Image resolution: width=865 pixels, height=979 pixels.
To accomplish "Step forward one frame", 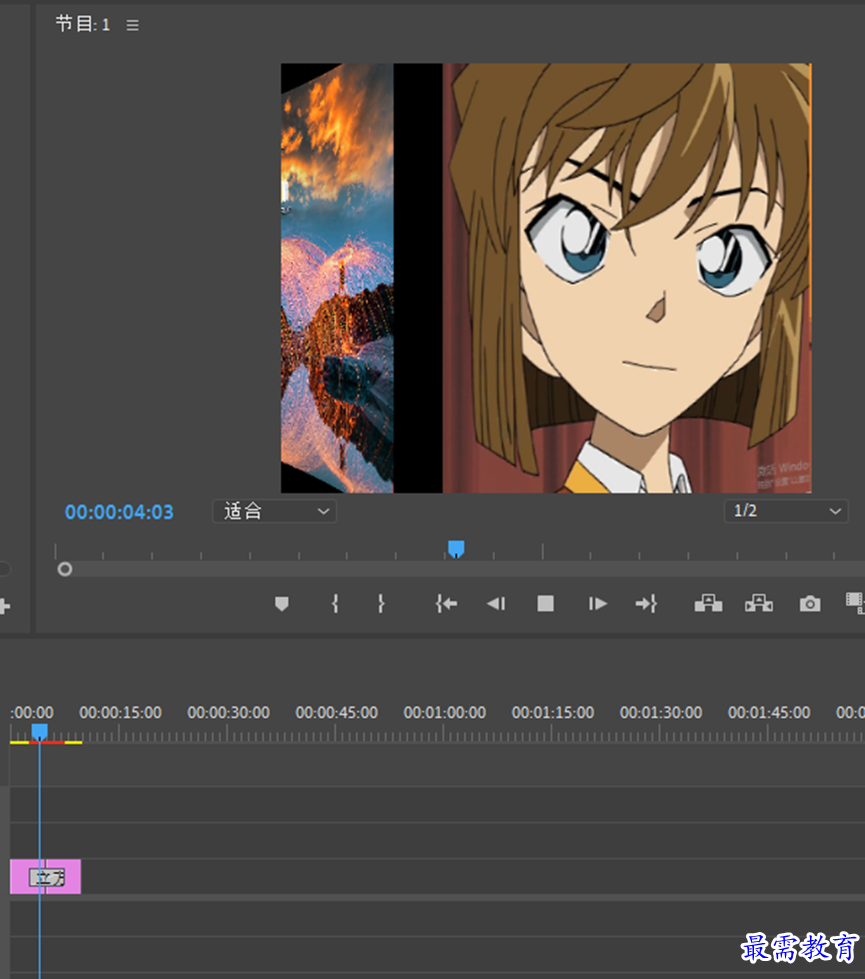I will click(597, 604).
